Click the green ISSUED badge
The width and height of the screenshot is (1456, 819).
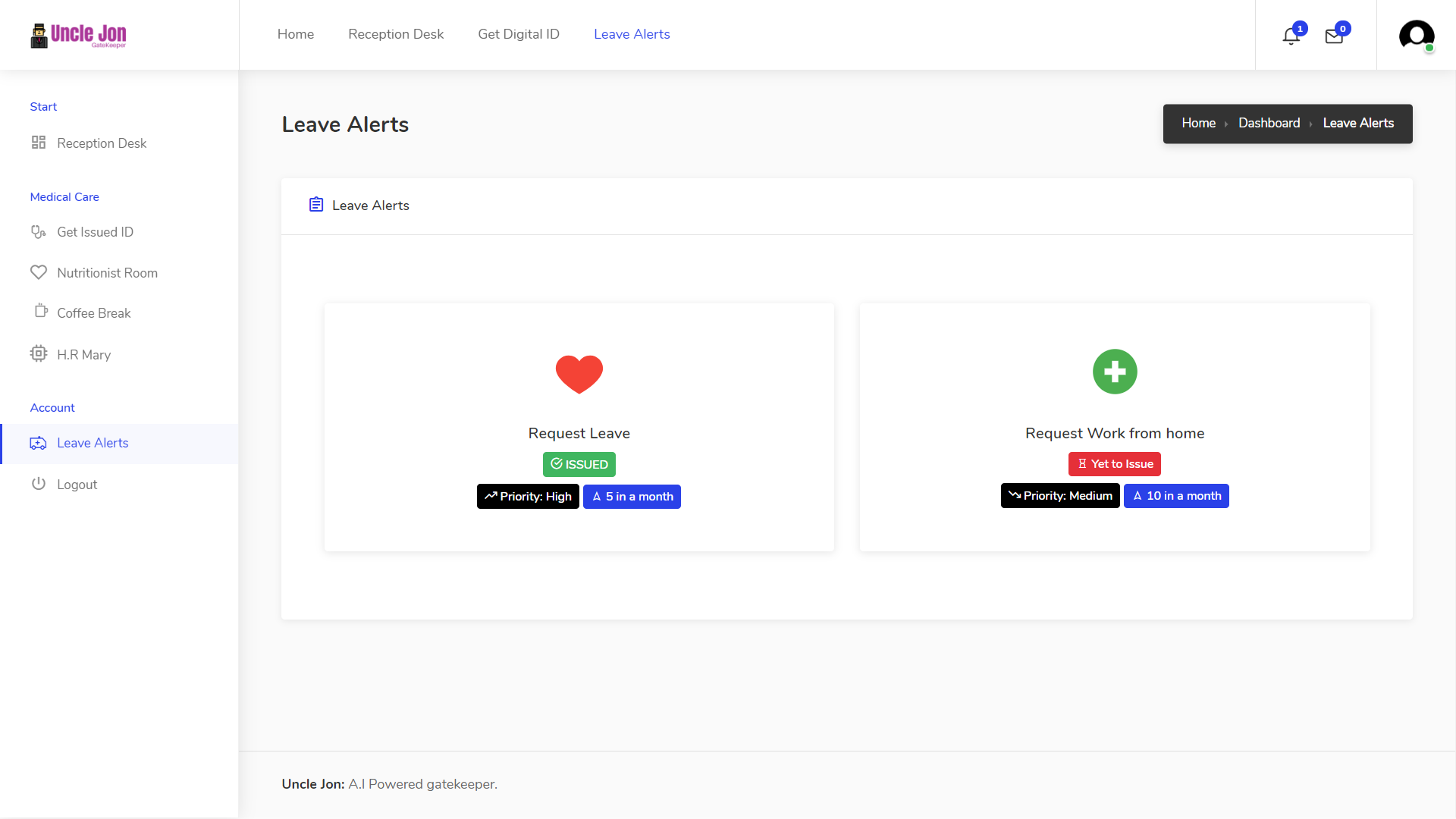coord(579,464)
